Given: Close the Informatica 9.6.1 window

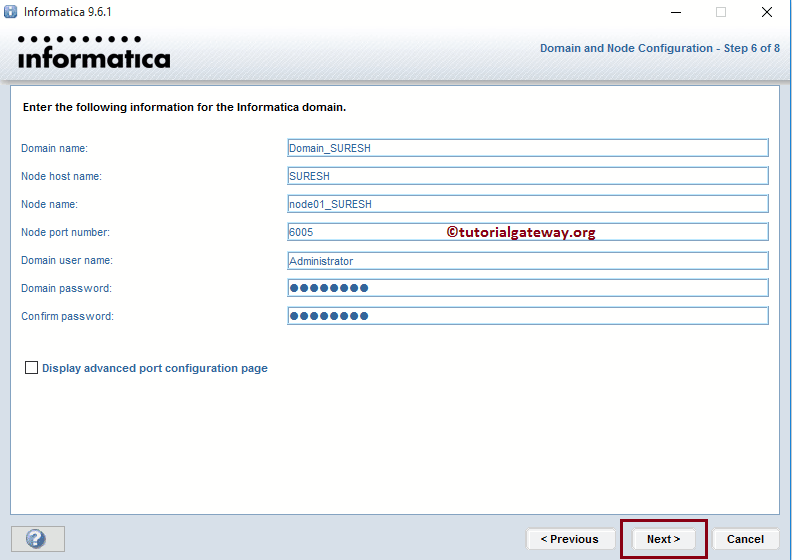Looking at the screenshot, I should tap(767, 12).
